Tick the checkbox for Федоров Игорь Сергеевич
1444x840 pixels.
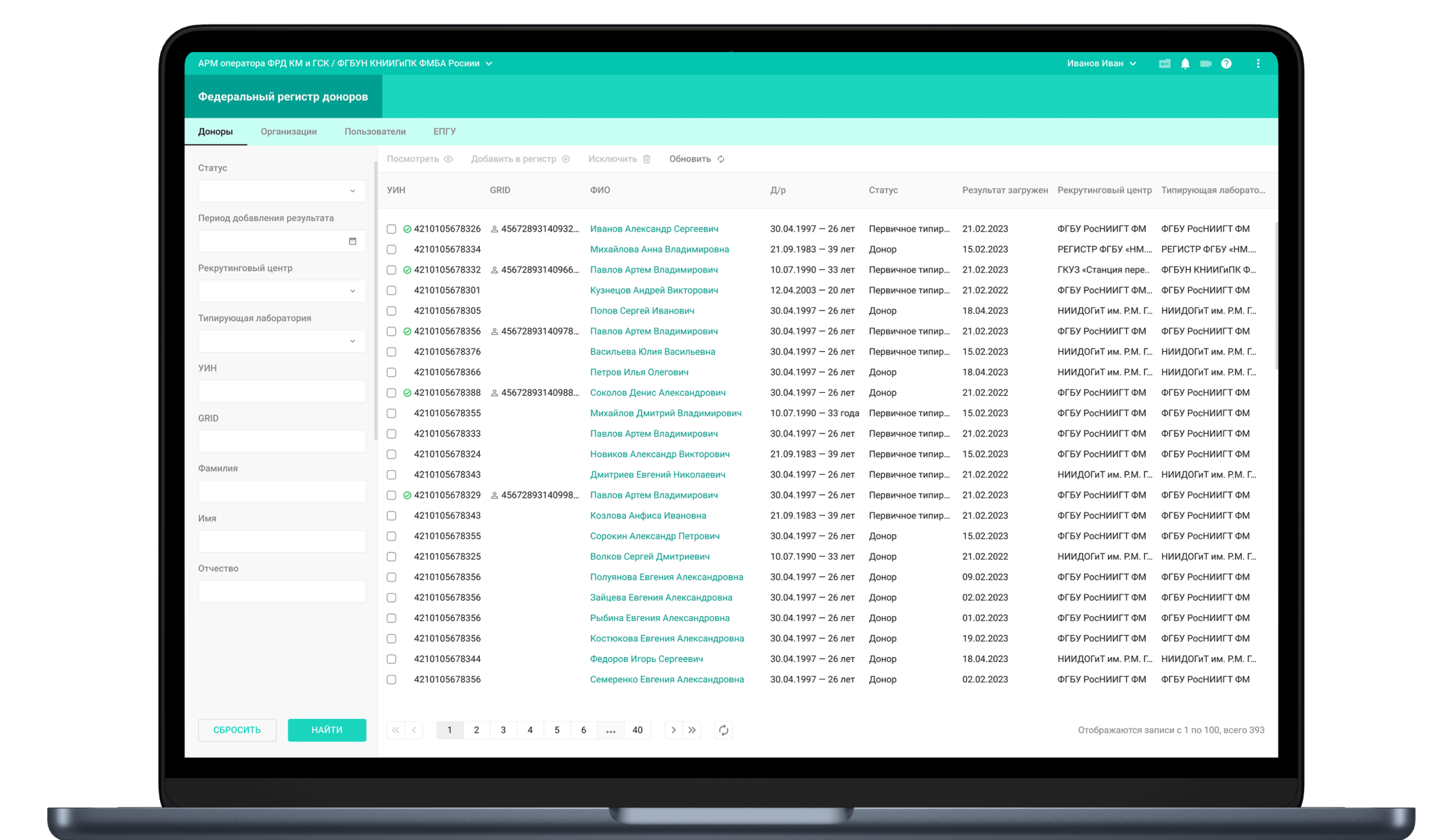pos(392,659)
